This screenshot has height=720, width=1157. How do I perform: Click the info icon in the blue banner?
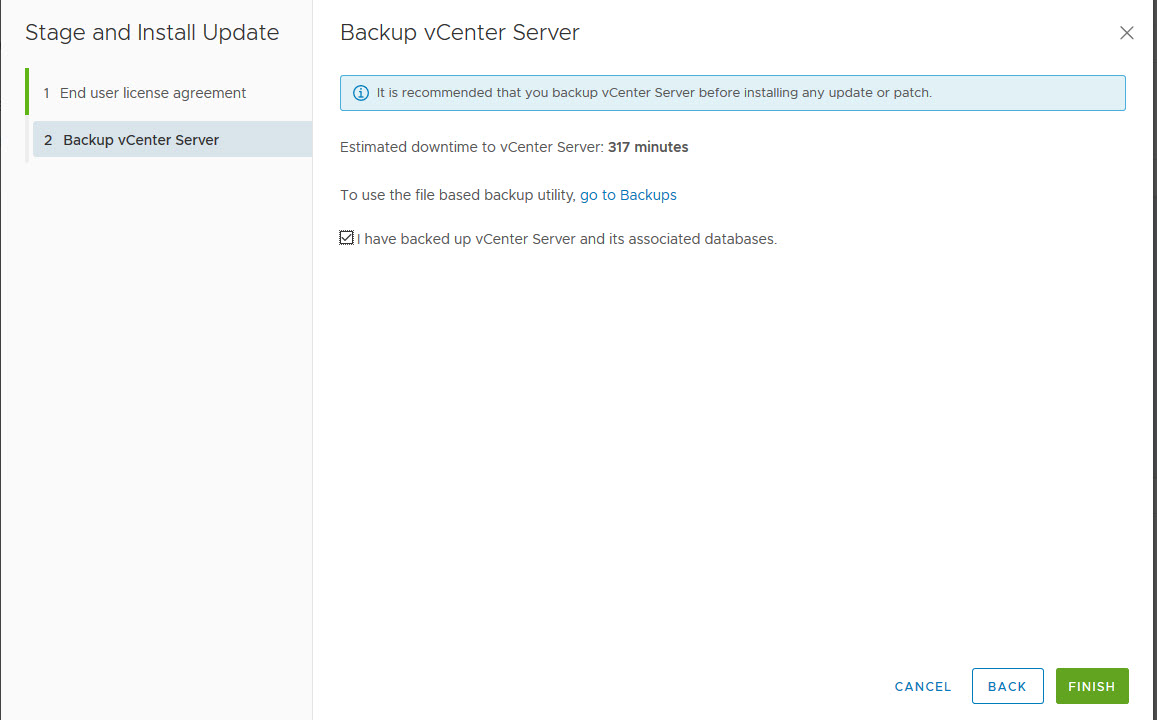click(x=361, y=93)
